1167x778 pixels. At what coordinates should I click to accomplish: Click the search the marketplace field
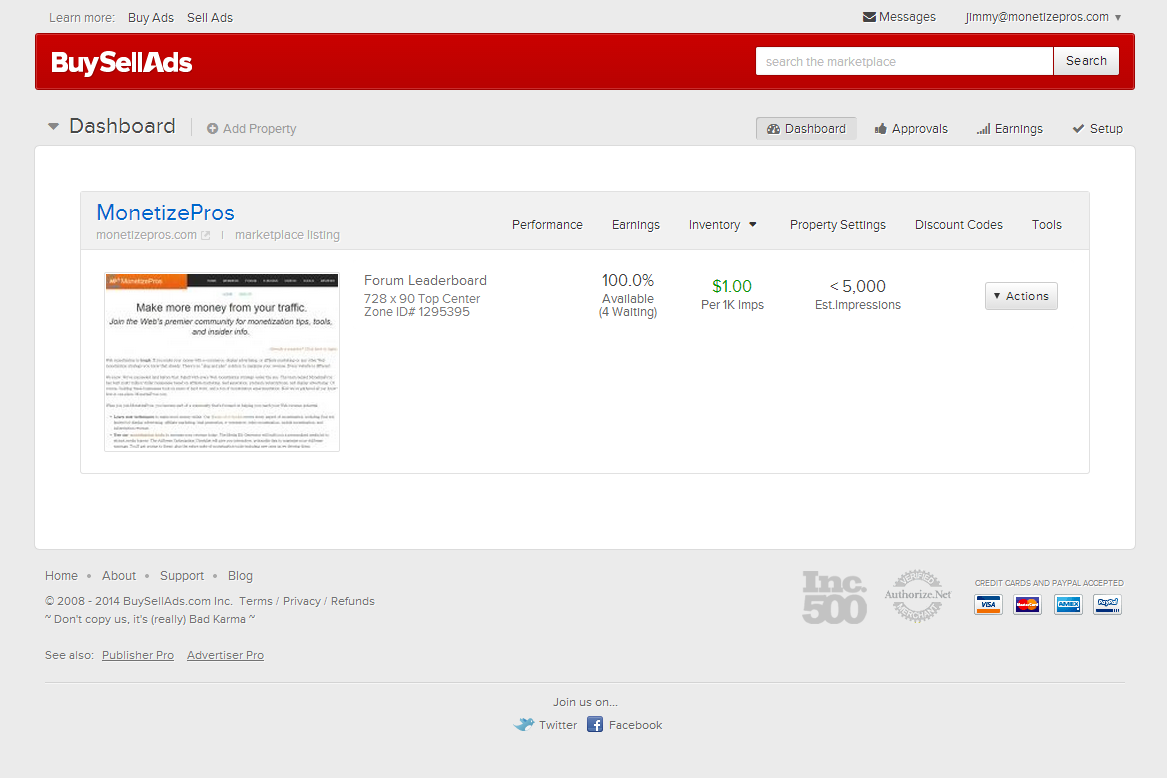(x=904, y=61)
